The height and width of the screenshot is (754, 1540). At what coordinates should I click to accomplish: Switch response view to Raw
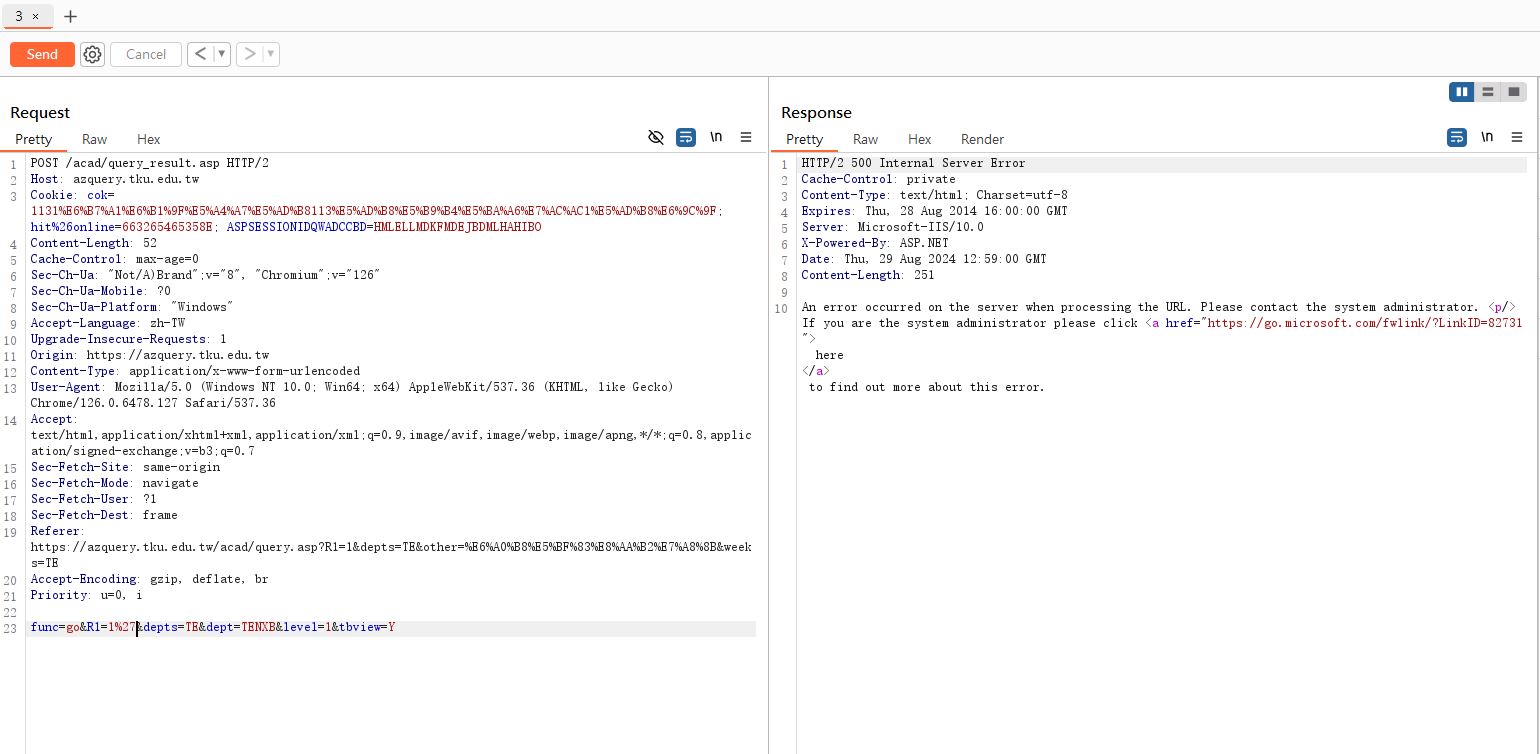pyautogui.click(x=865, y=139)
